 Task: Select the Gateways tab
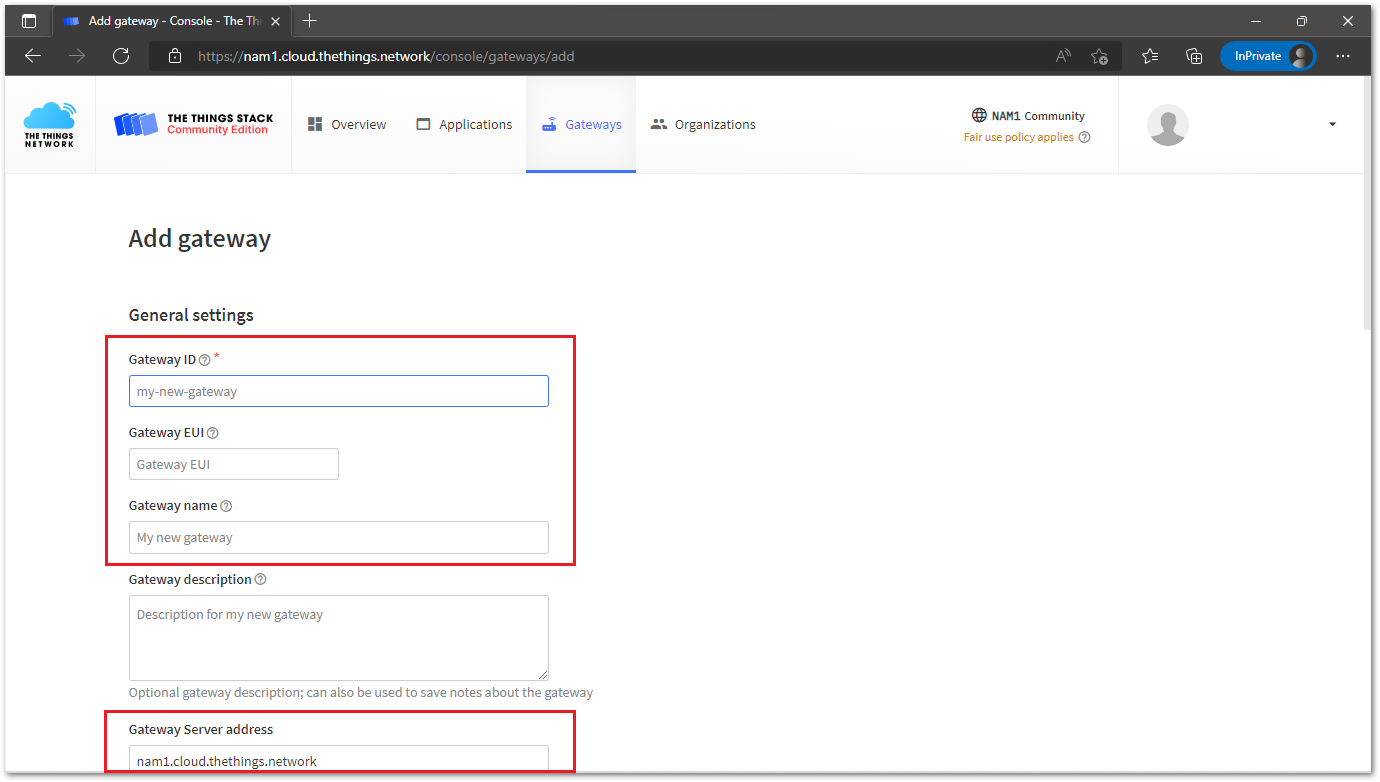tap(582, 124)
